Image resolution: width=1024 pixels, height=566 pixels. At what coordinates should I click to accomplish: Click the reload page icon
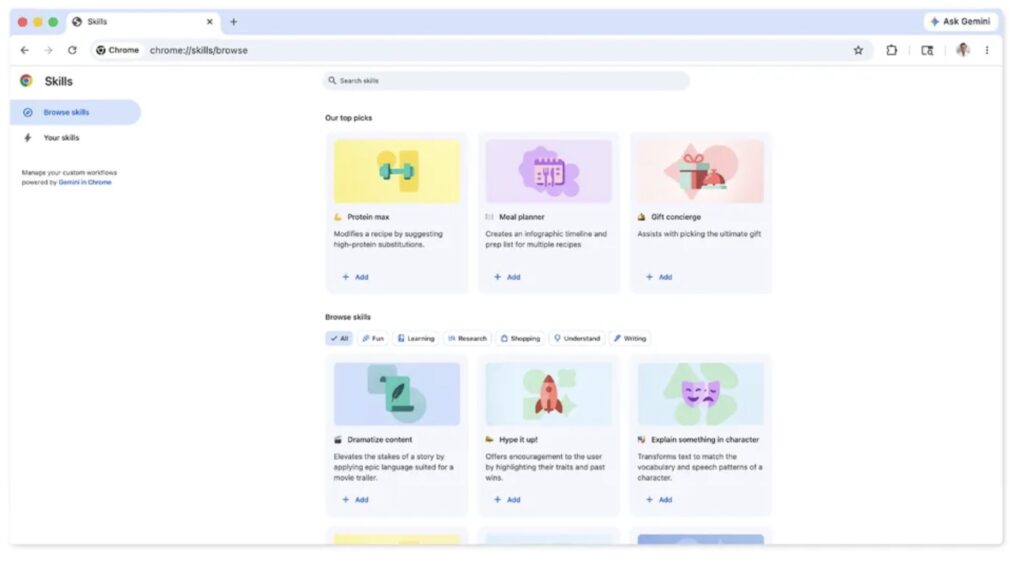[x=72, y=50]
